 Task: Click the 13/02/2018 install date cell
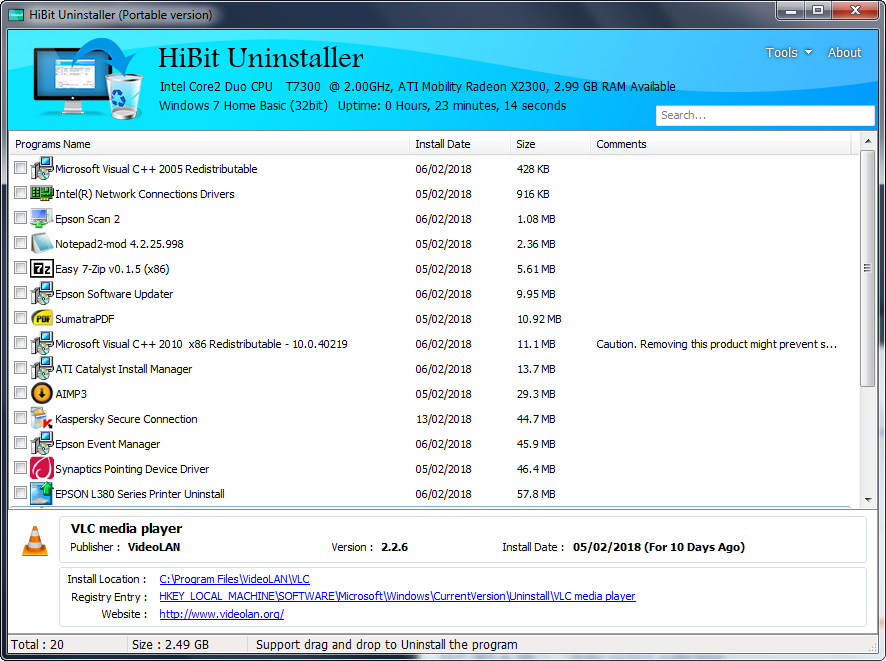443,419
